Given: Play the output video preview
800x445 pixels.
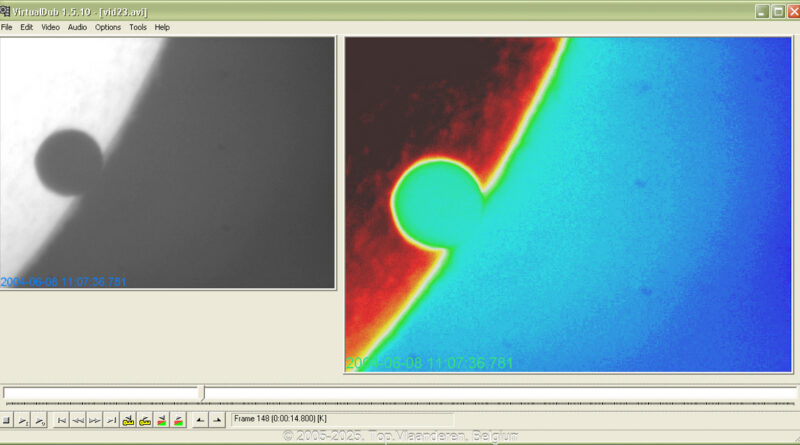Looking at the screenshot, I should click(x=40, y=421).
